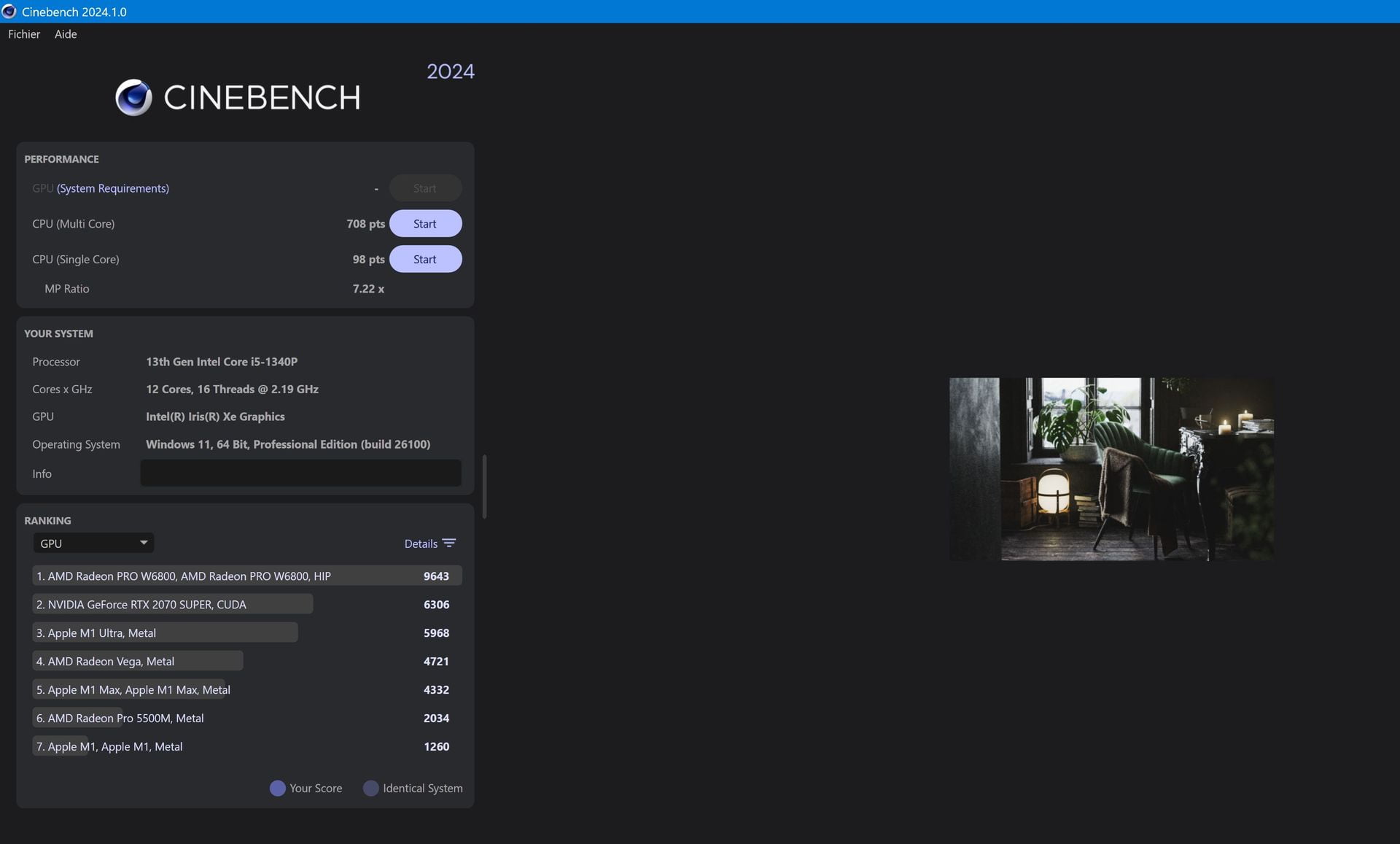Click the RANKING section heading
The height and width of the screenshot is (844, 1400).
coord(47,521)
